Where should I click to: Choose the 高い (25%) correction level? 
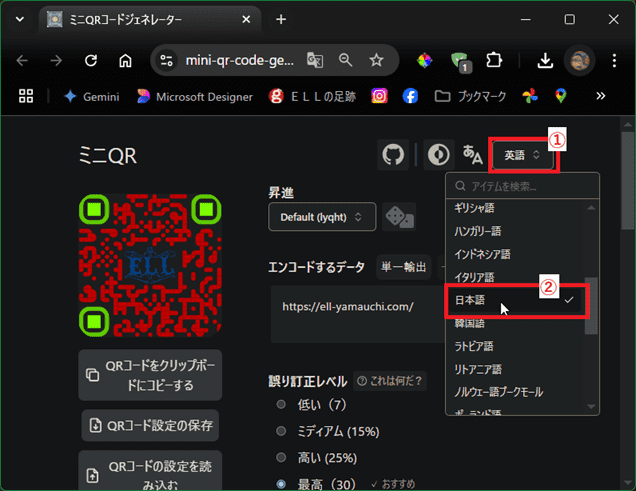pos(281,458)
